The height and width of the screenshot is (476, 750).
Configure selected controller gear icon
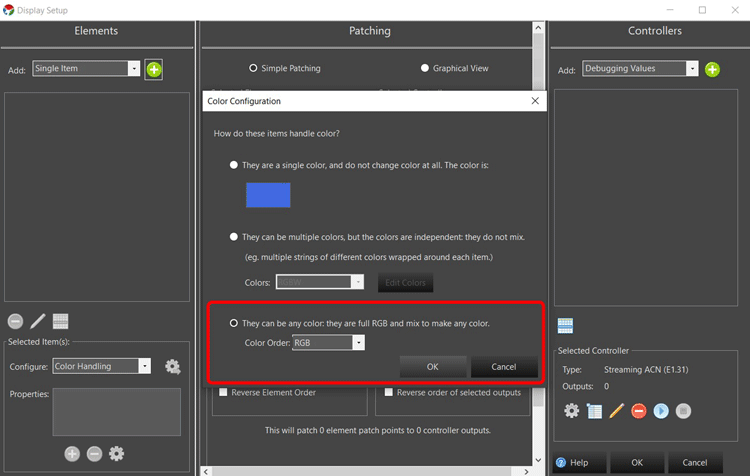[572, 411]
